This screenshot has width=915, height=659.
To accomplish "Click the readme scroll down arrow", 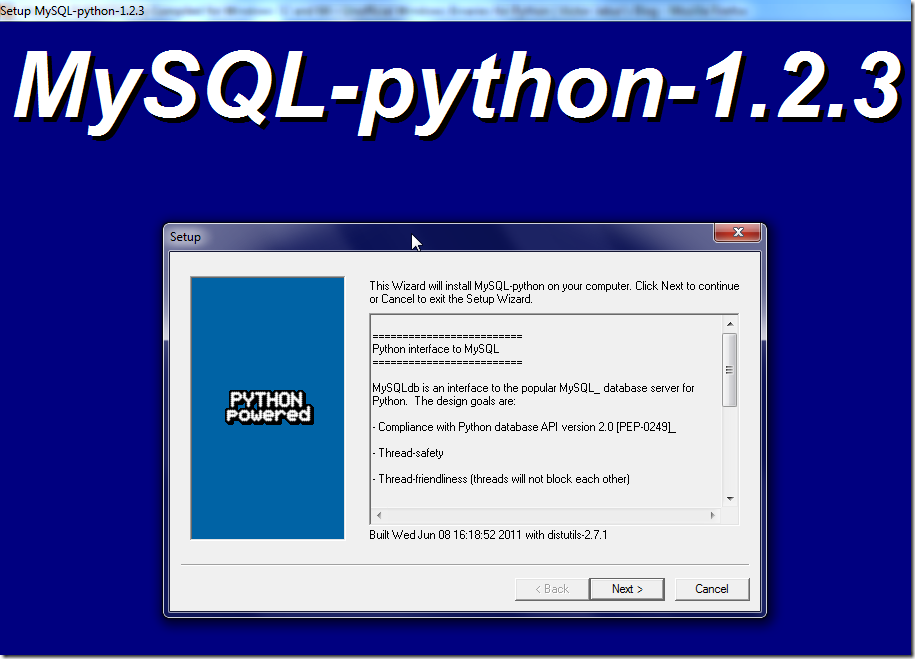I will coord(729,499).
